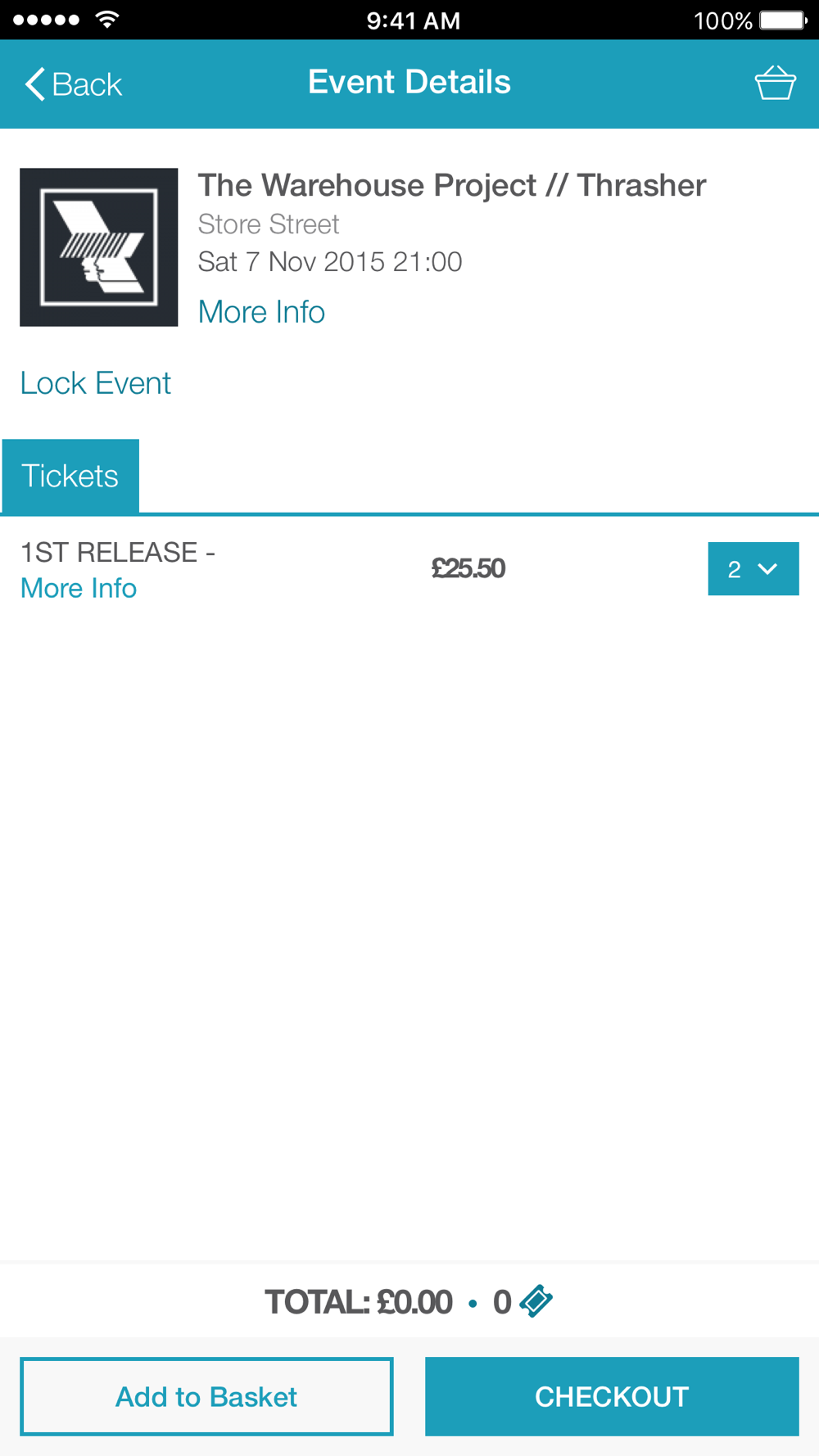This screenshot has width=819, height=1456.
Task: Tap the event title The Warehouse Project
Action: click(x=451, y=186)
